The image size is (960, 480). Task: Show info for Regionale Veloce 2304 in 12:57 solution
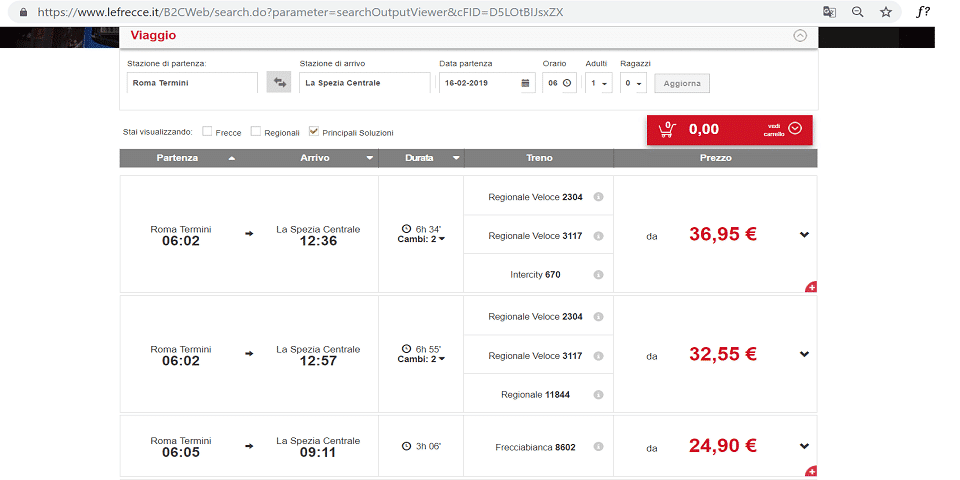599,317
